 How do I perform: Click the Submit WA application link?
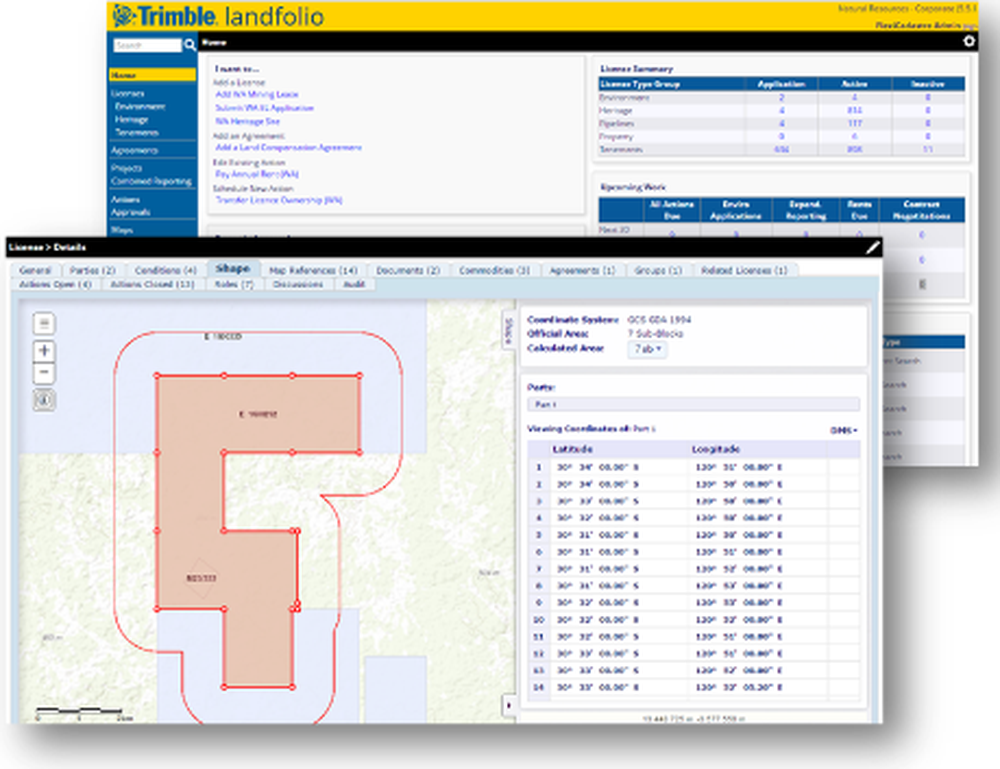click(265, 108)
